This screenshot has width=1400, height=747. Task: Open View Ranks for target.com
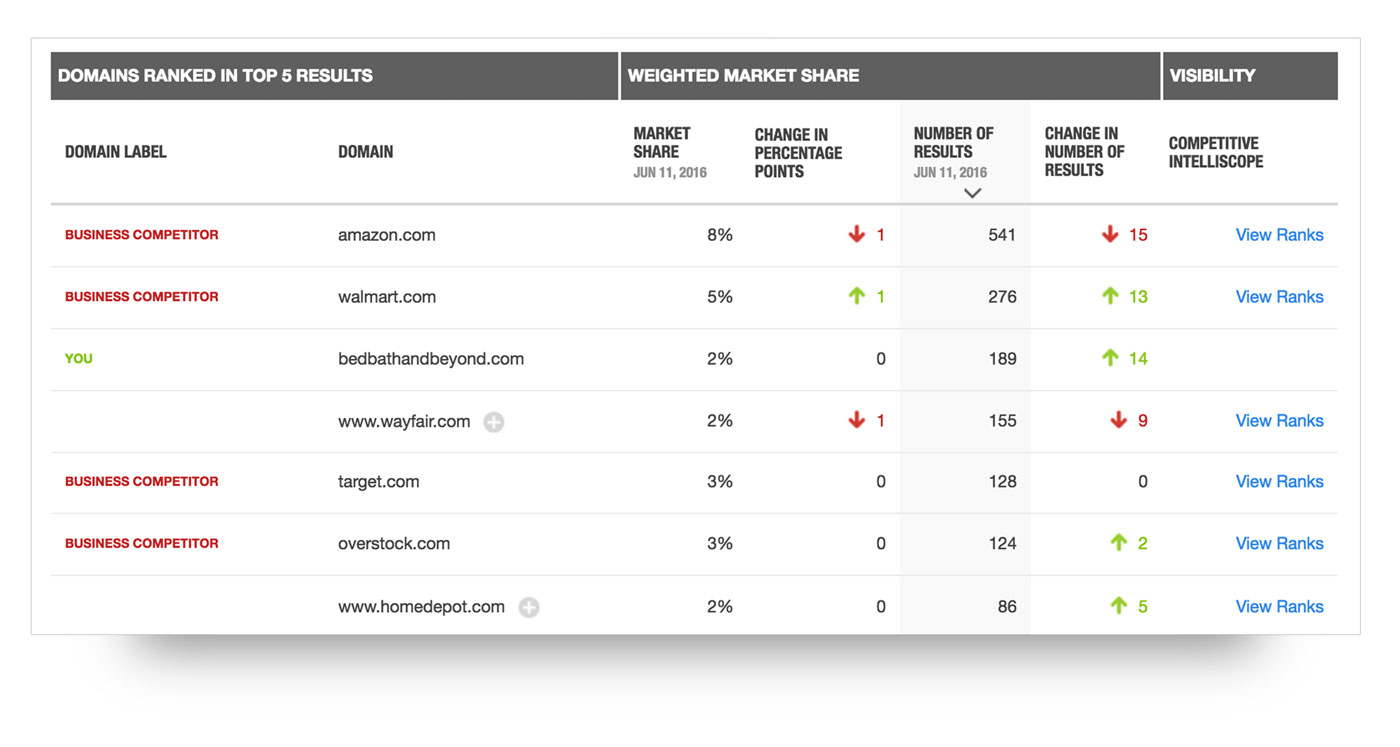pyautogui.click(x=1279, y=482)
